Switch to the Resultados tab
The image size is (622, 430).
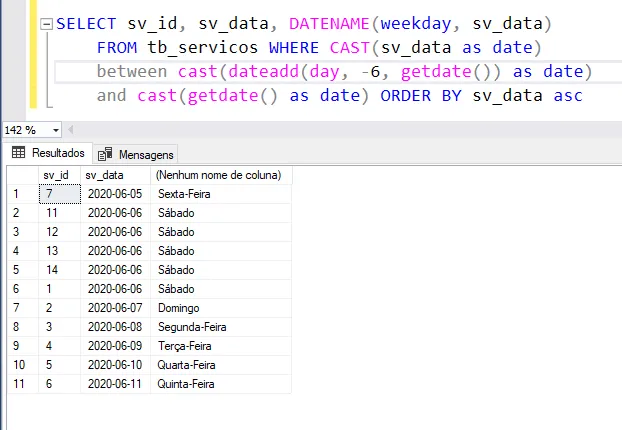pyautogui.click(x=57, y=153)
